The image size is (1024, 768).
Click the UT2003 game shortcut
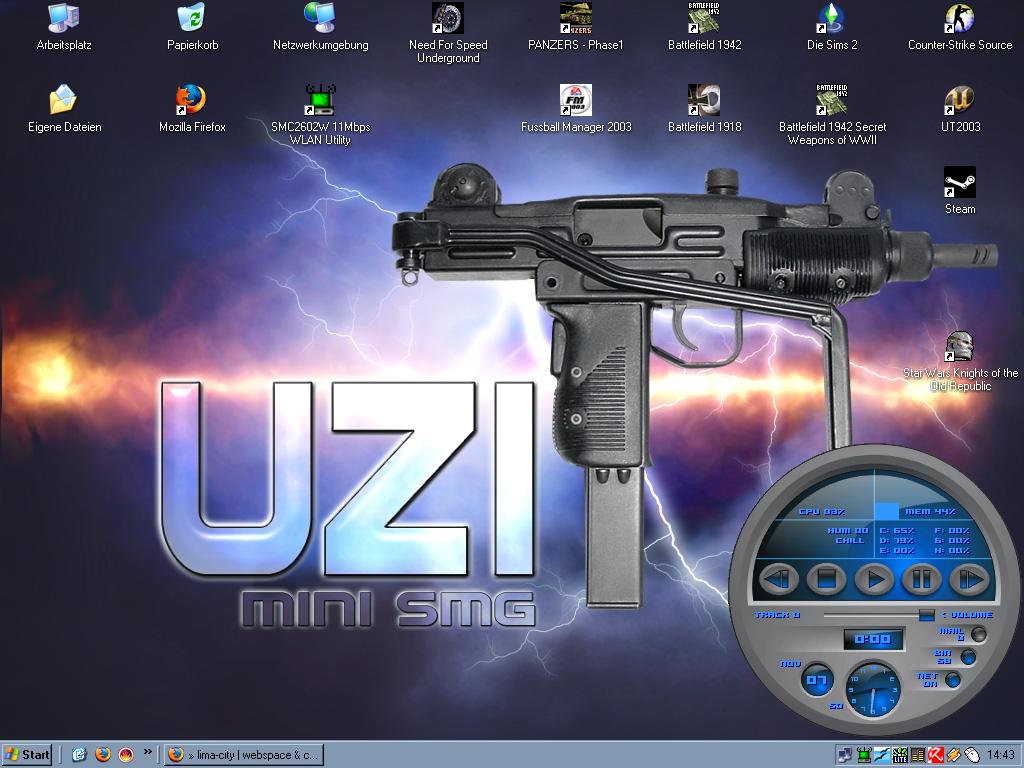coord(959,100)
